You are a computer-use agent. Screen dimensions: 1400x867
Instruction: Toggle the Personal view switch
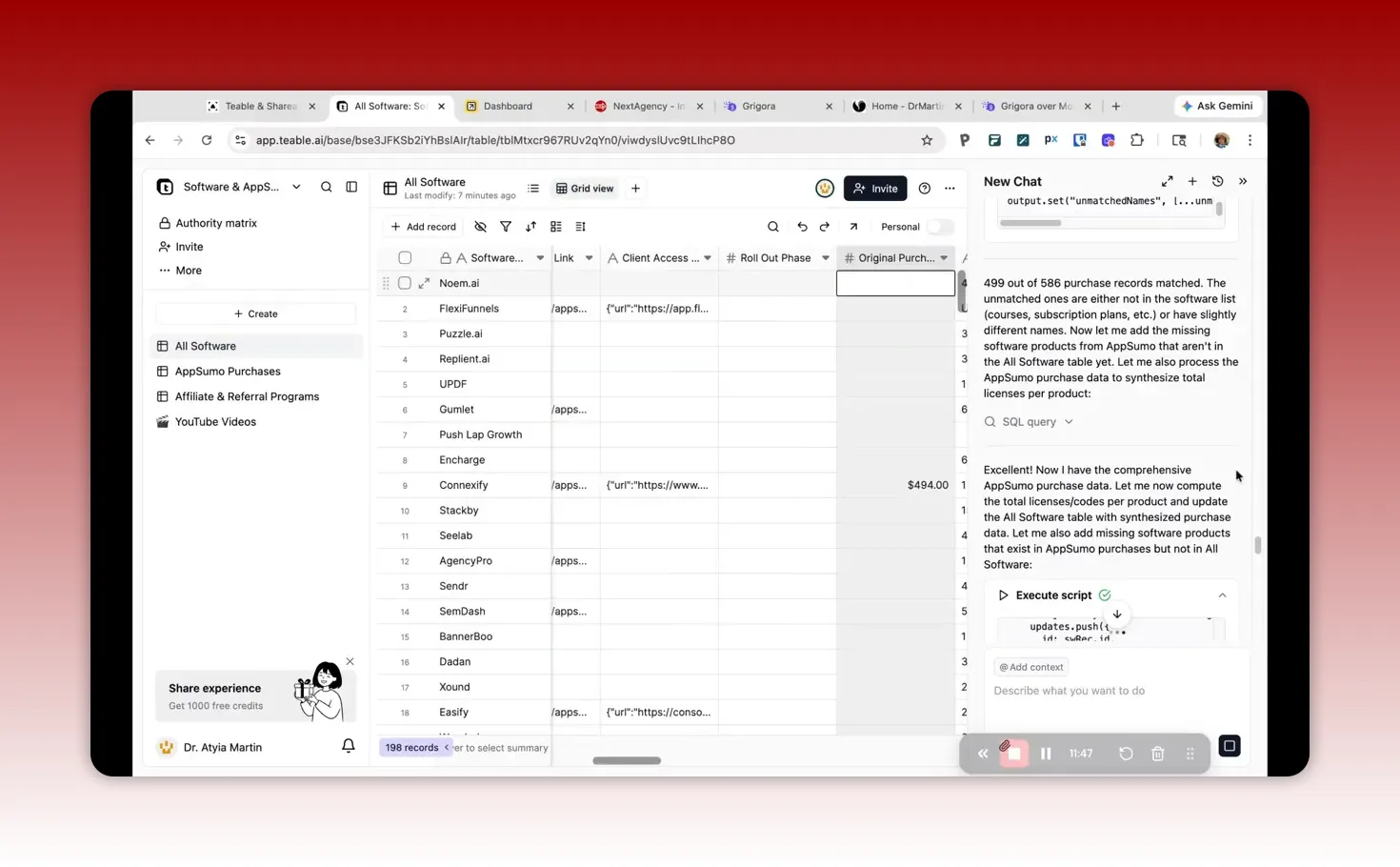pos(940,227)
